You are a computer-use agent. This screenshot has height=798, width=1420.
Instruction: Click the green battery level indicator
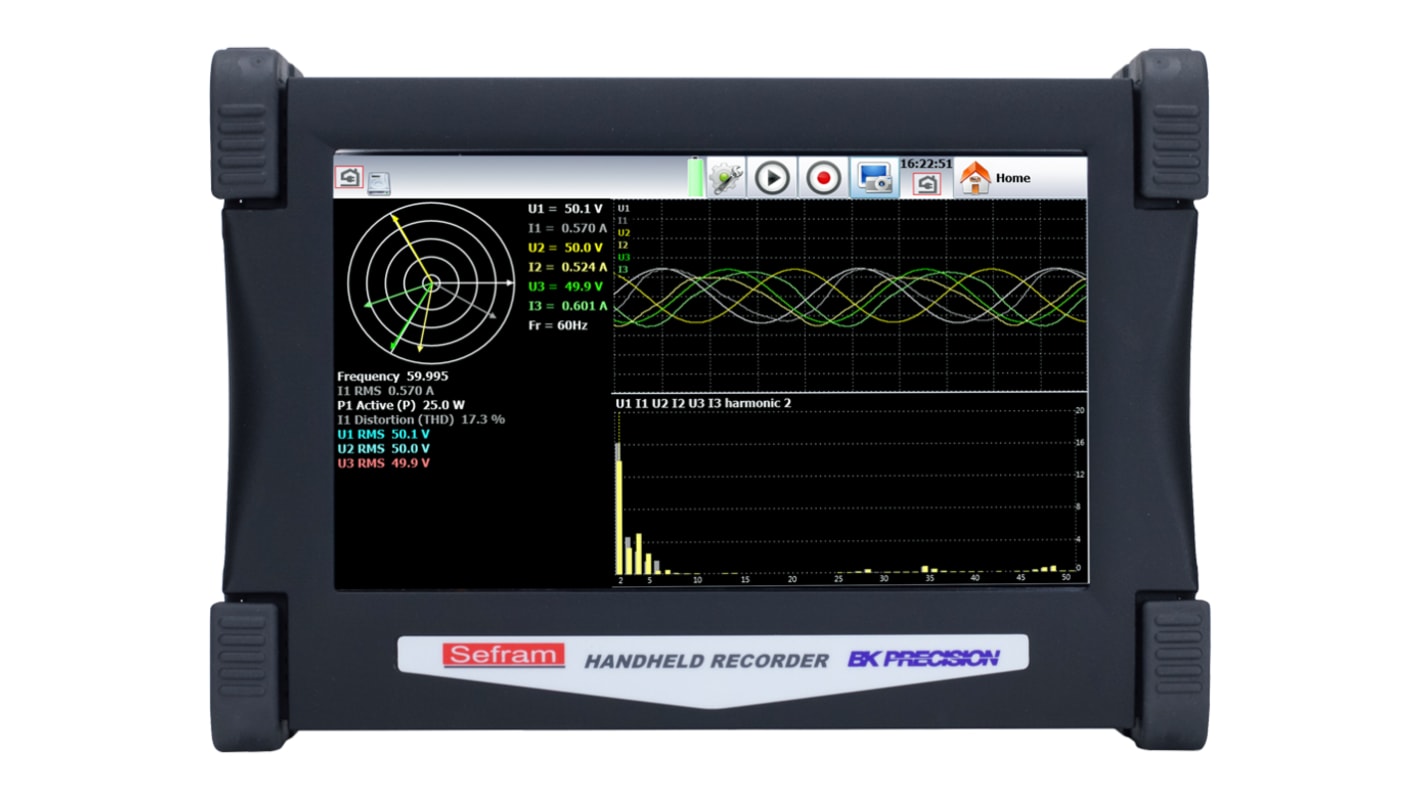[x=694, y=179]
